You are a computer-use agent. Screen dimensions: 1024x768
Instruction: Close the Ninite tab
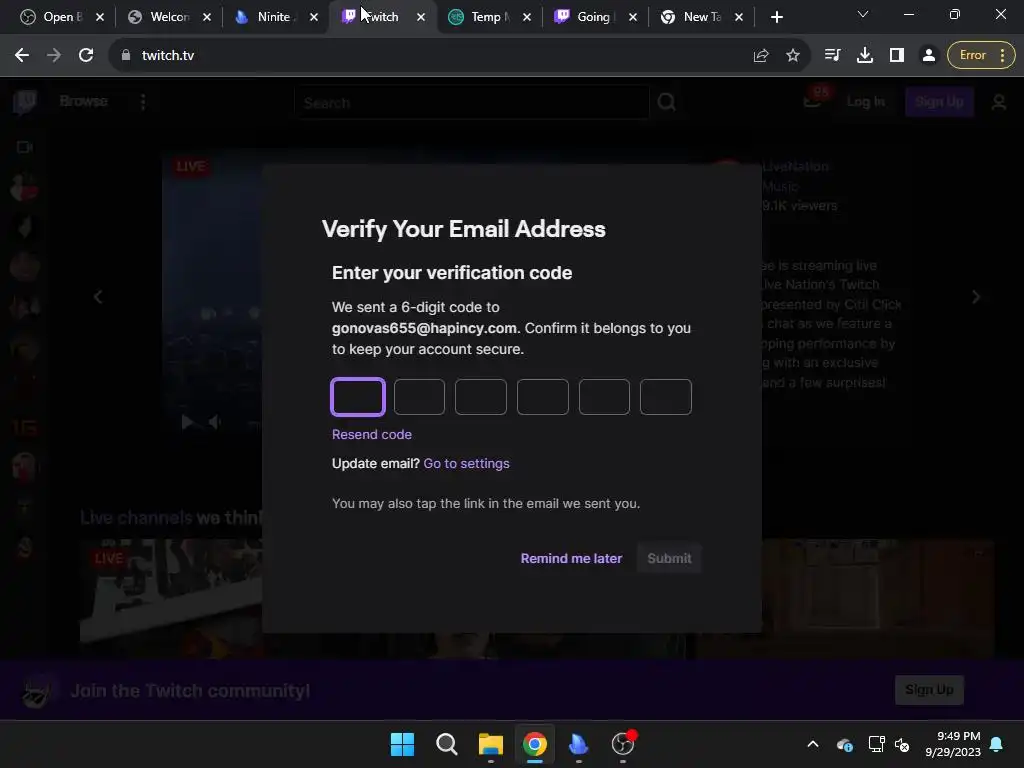click(314, 17)
